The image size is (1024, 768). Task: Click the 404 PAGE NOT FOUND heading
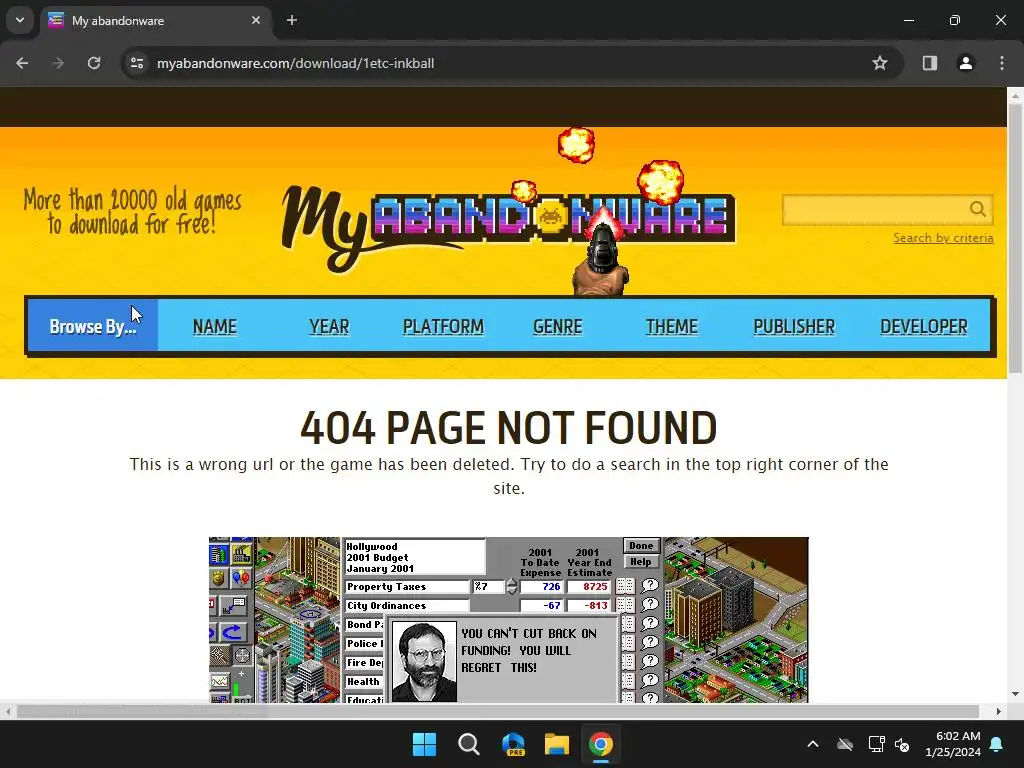point(509,428)
